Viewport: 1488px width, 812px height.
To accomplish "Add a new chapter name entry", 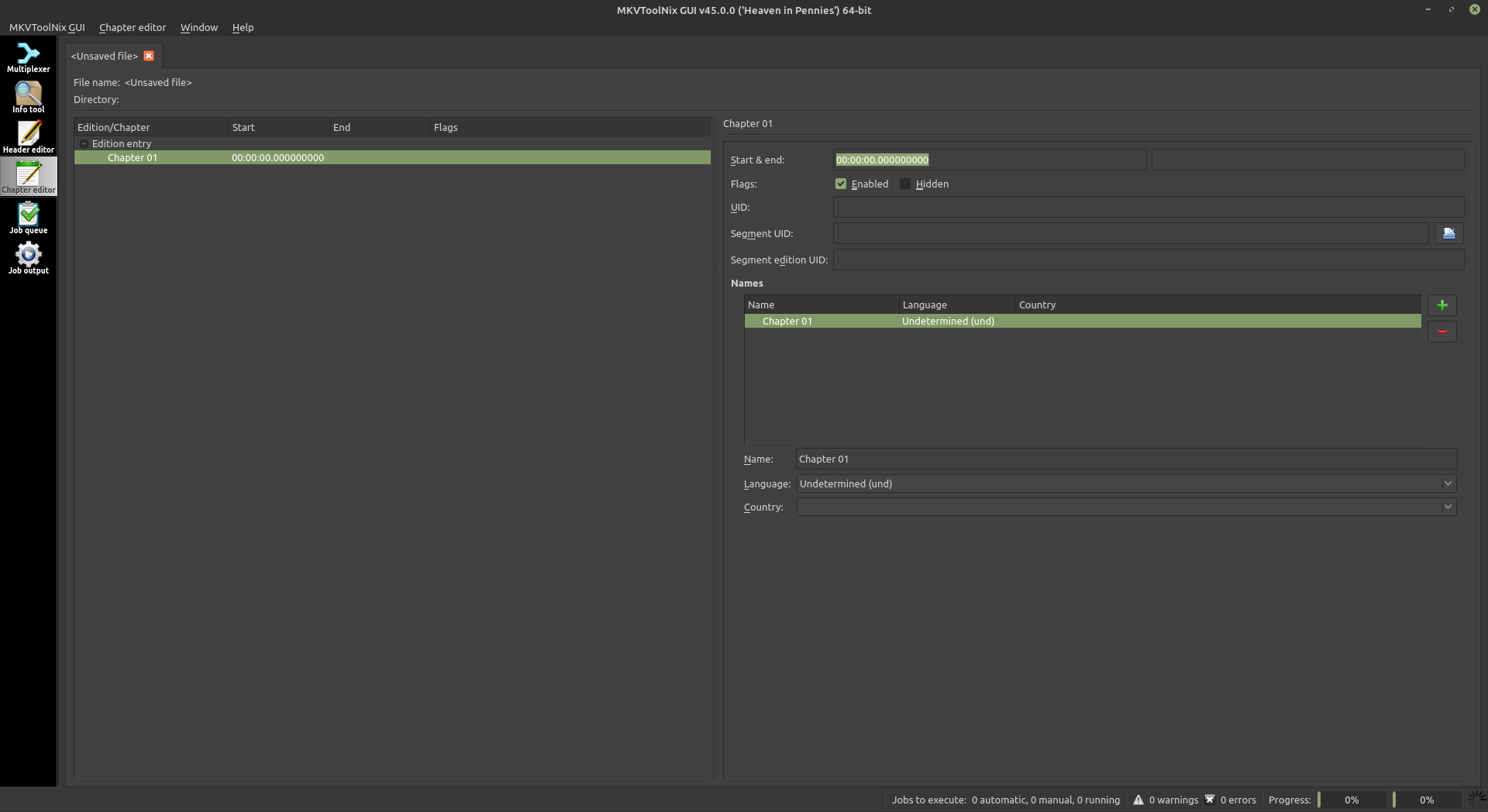I will [1442, 305].
